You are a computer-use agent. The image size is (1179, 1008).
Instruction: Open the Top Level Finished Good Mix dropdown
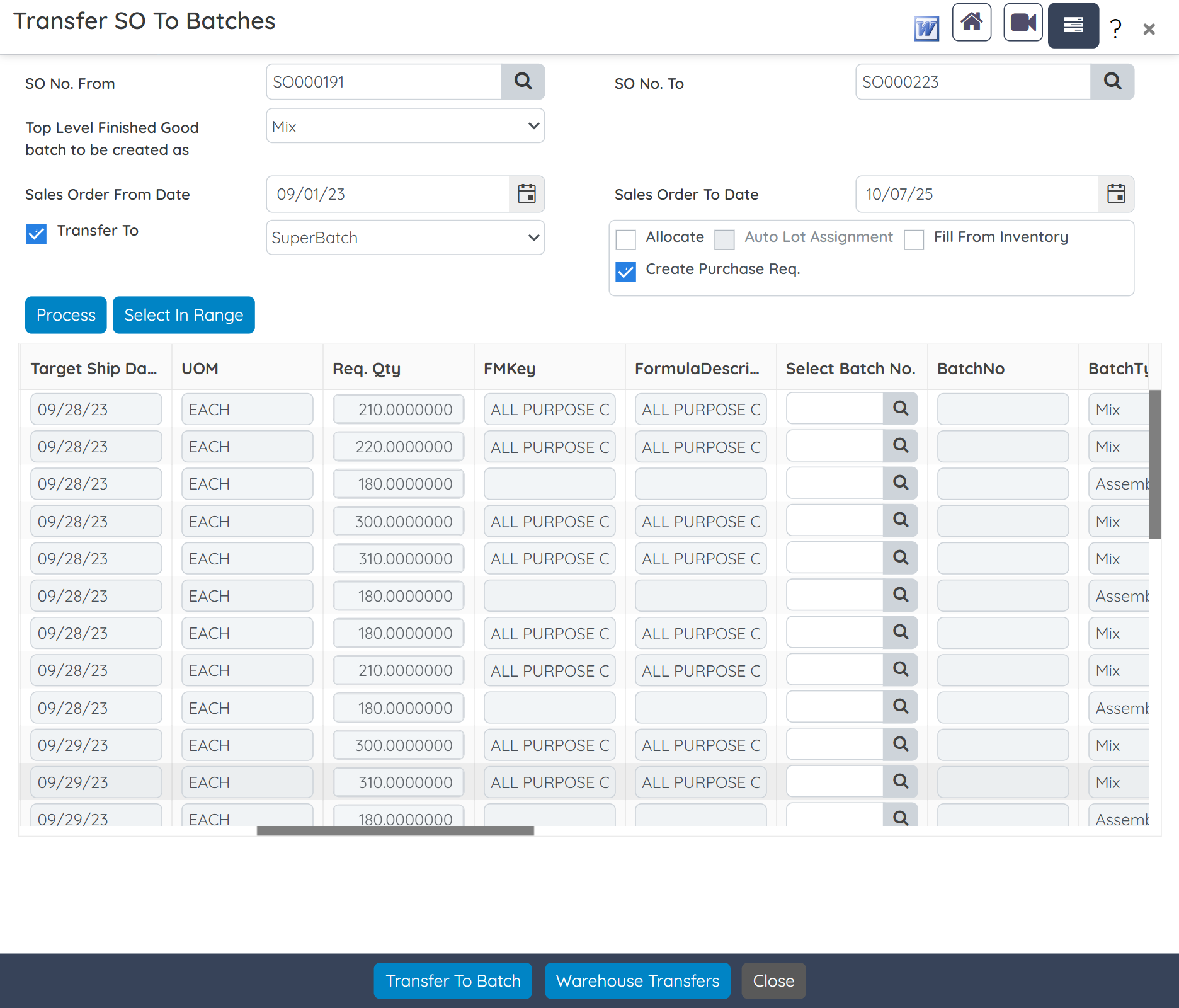point(405,126)
